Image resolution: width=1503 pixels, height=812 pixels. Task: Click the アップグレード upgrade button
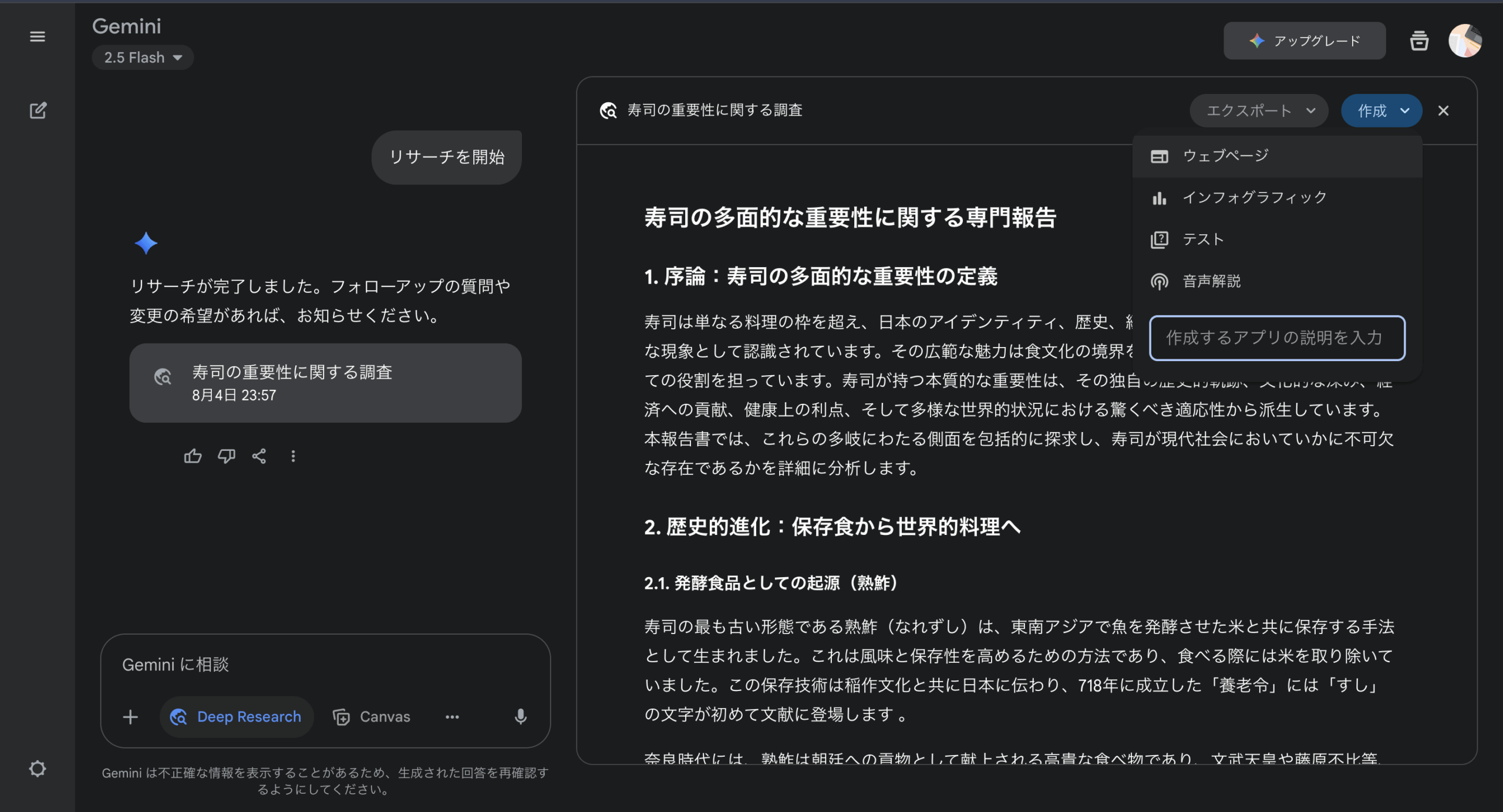tap(1305, 41)
